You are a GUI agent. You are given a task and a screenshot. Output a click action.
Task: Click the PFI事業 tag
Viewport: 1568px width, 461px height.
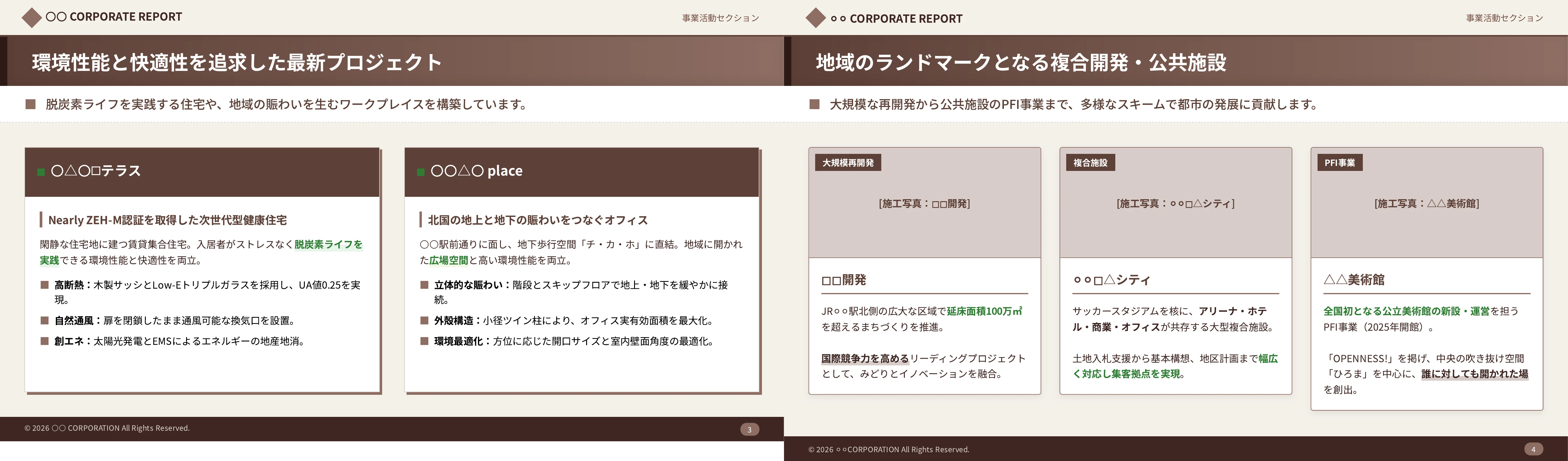1340,163
